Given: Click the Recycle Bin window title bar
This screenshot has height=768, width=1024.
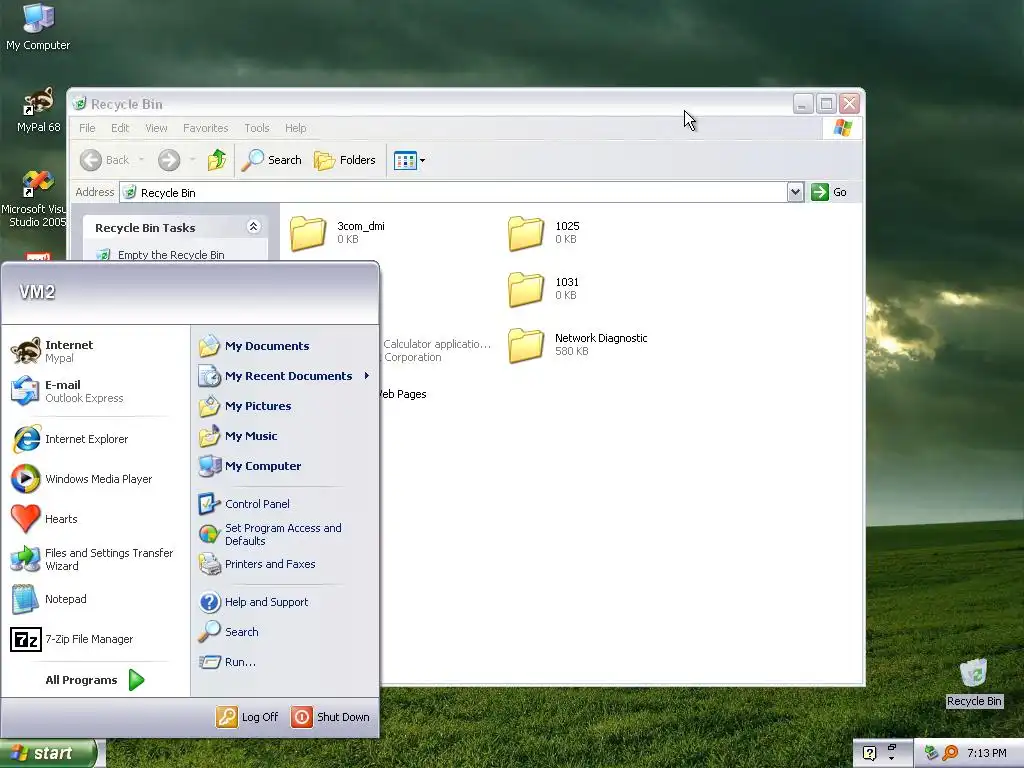Looking at the screenshot, I should pyautogui.click(x=431, y=104).
